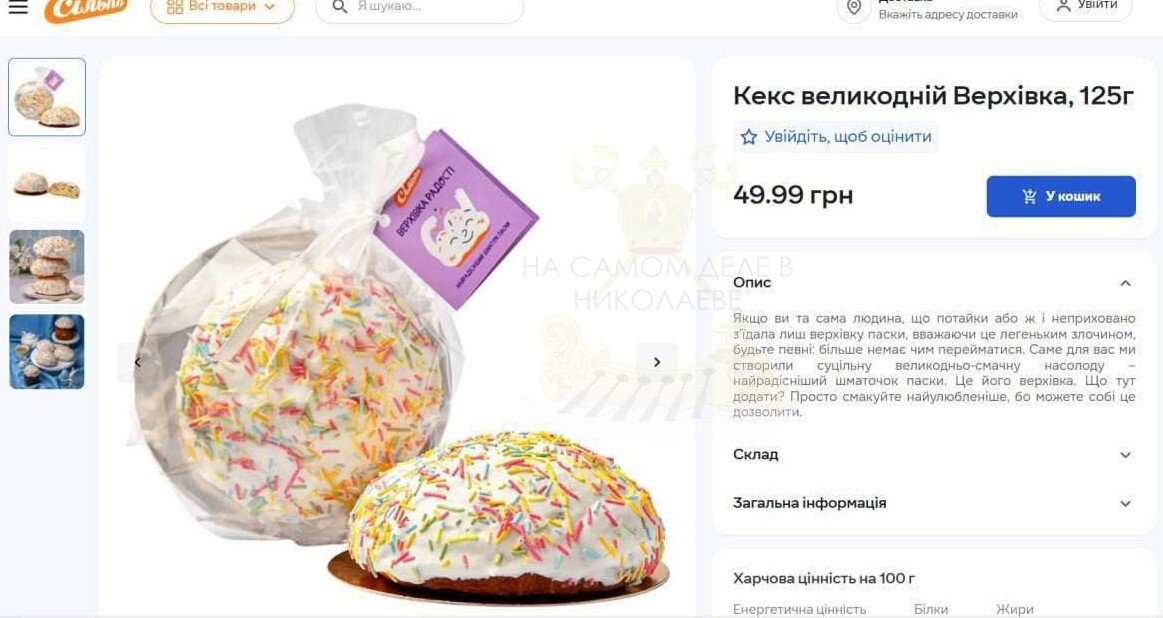Screen dimensions: 1163x618
Task: Collapse the Опис section
Action: [x=1125, y=283]
